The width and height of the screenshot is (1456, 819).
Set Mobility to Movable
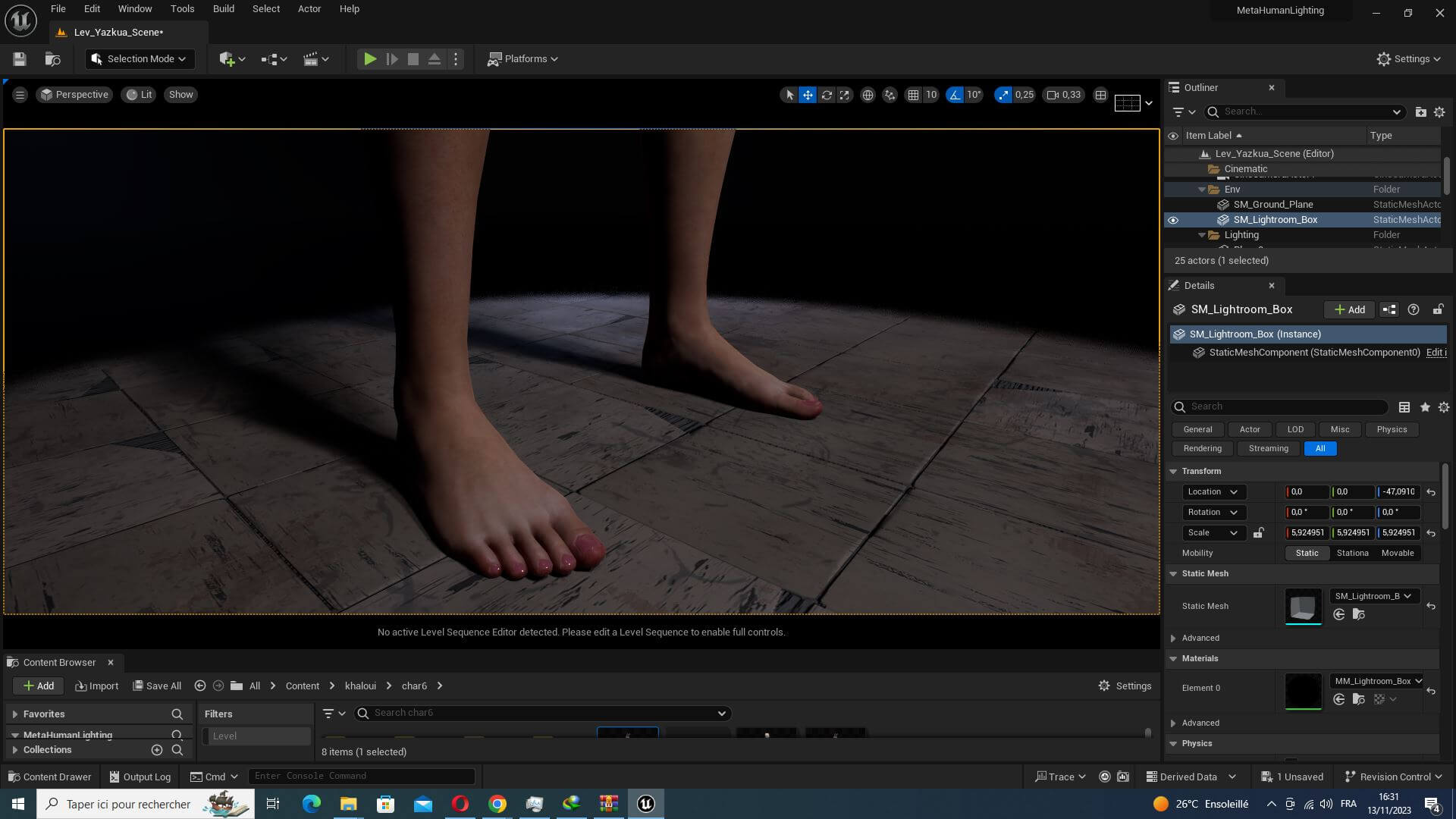click(x=1397, y=553)
